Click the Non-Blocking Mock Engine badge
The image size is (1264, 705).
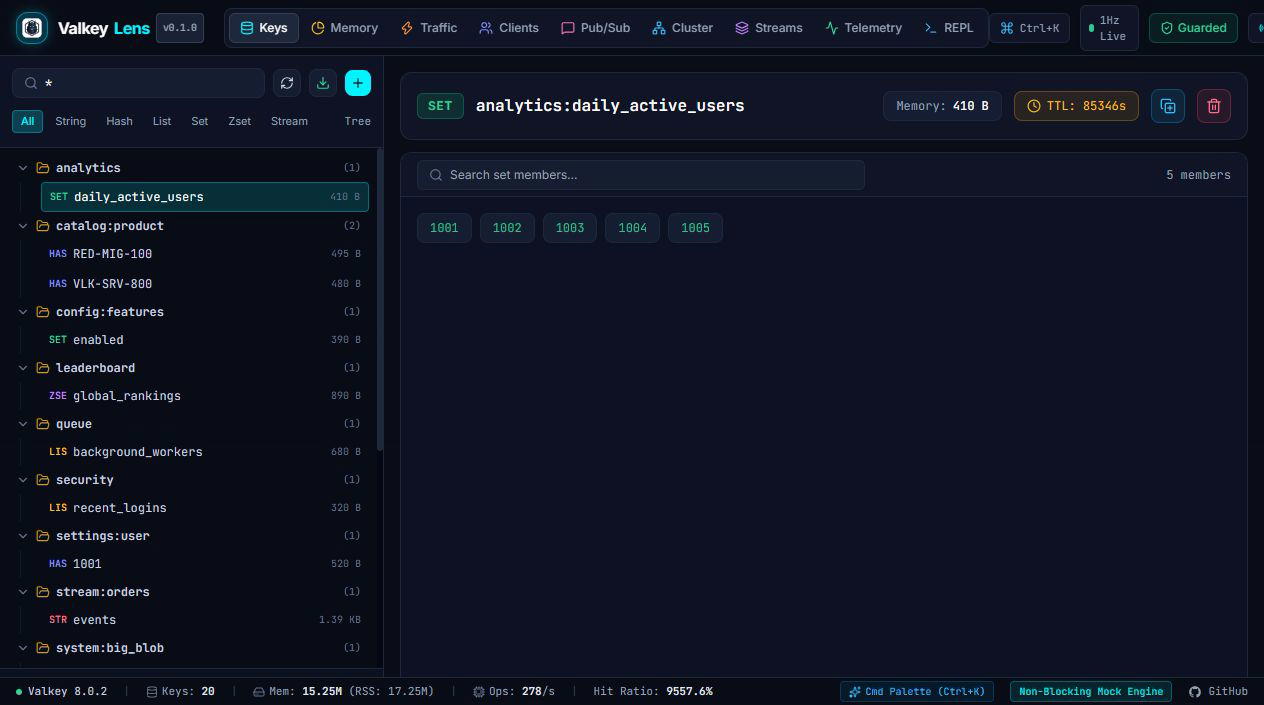(1091, 691)
